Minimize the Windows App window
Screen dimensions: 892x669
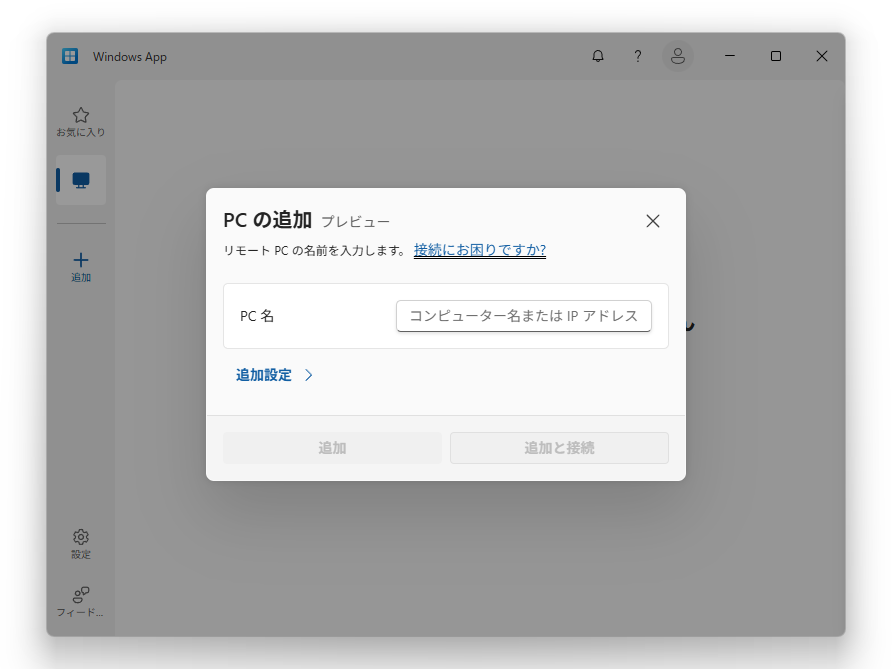pos(730,56)
